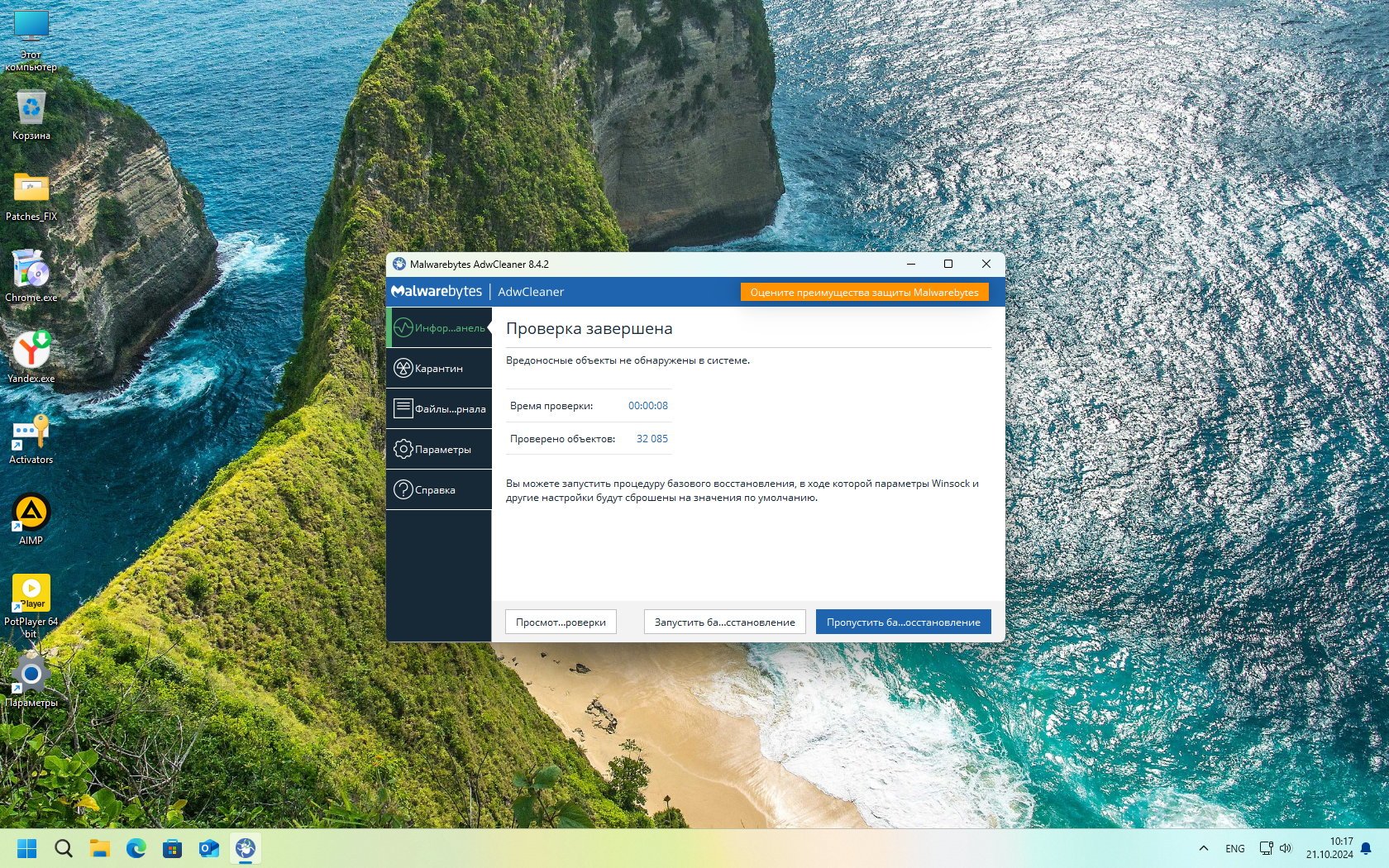This screenshot has height=868, width=1389.
Task: Click Просмотр проверки button
Action: (x=561, y=622)
